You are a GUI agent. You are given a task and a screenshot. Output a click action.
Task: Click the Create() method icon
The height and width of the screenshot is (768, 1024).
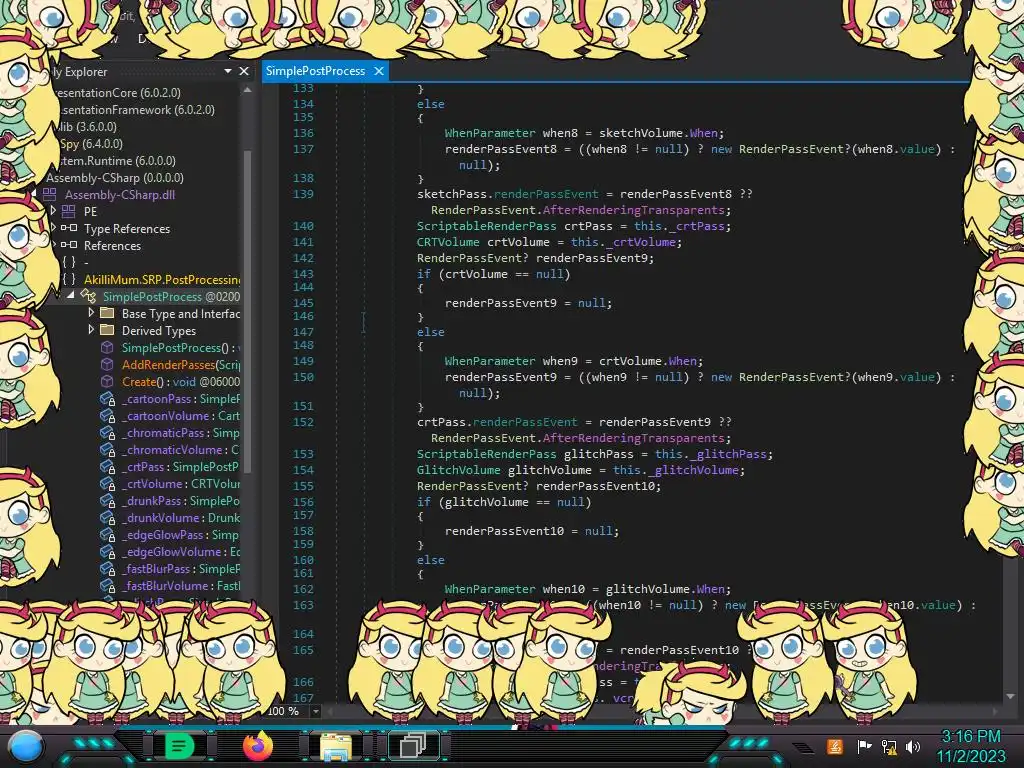pos(107,381)
